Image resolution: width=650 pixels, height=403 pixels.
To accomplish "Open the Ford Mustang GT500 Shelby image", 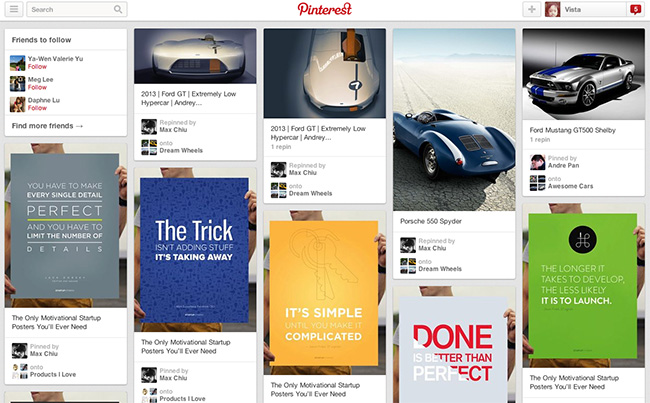I will (583, 74).
